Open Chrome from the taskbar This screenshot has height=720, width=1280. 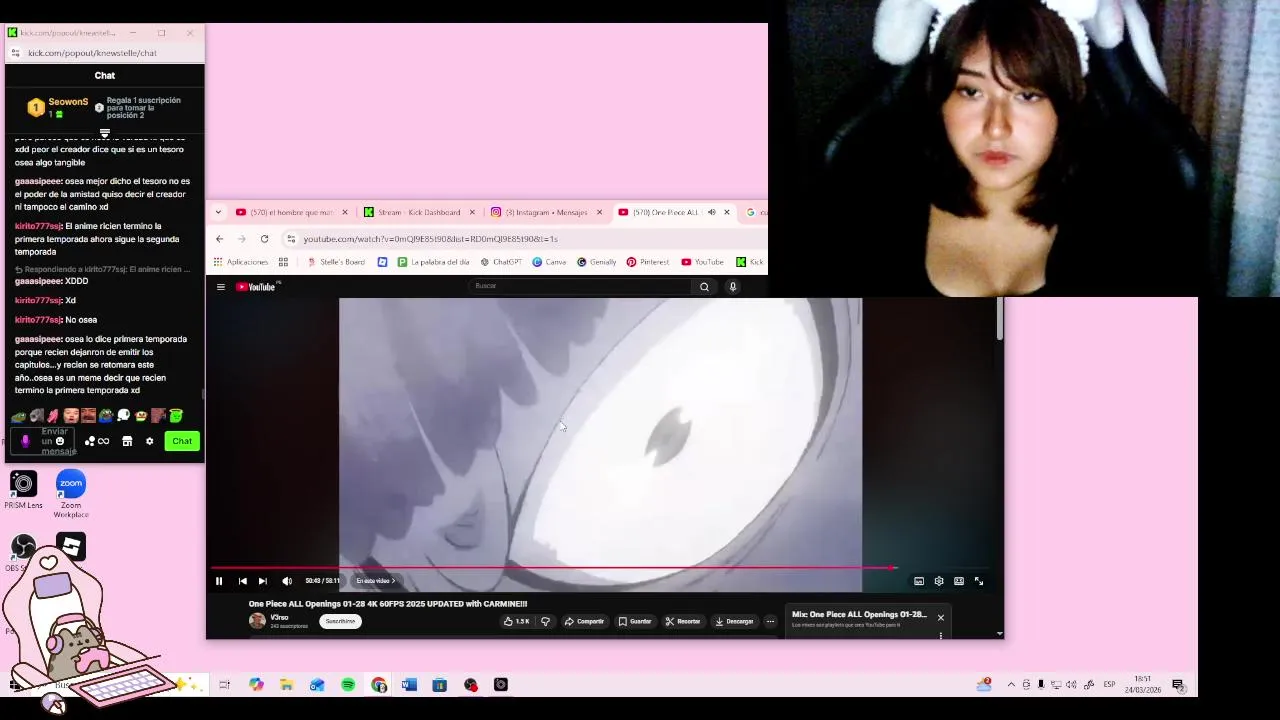(378, 685)
